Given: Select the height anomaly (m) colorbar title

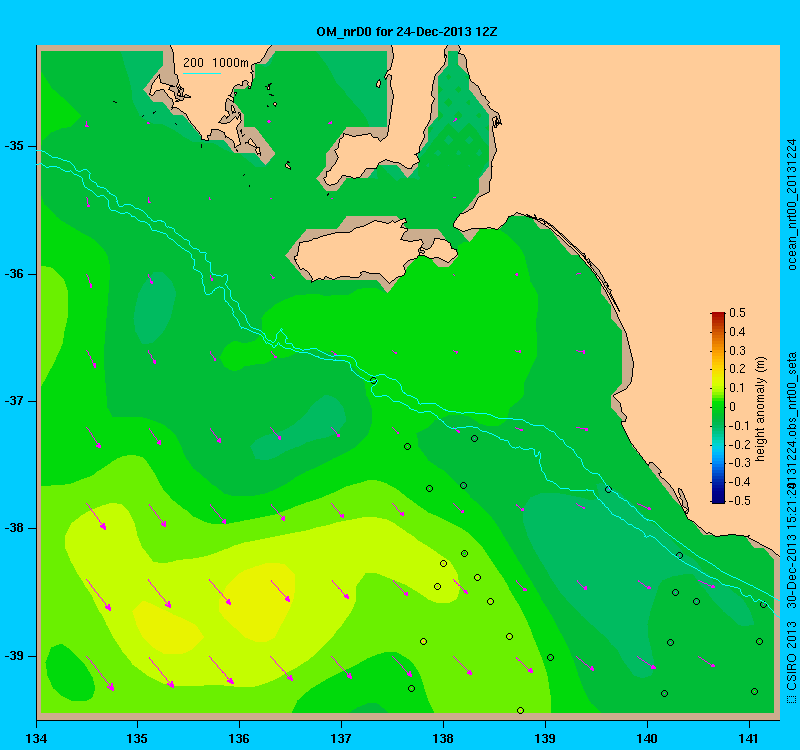Looking at the screenshot, I should 761,408.
